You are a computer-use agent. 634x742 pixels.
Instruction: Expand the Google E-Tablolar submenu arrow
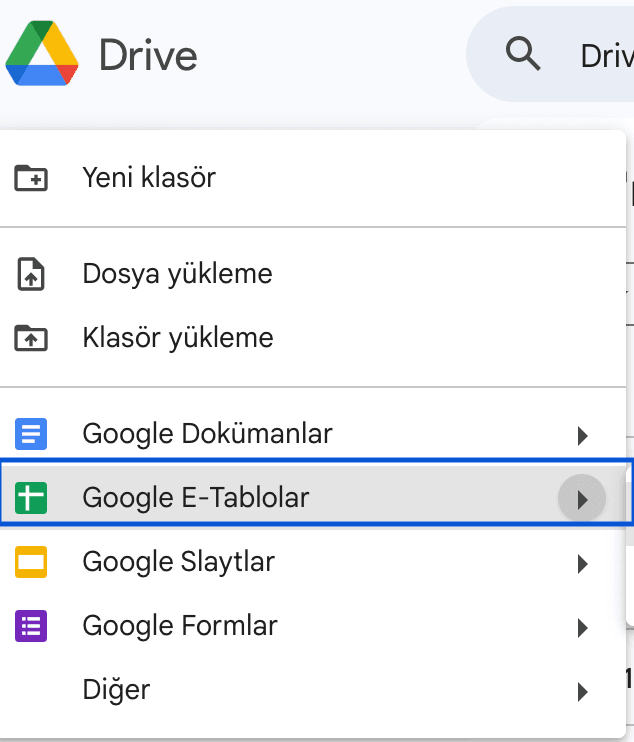(x=582, y=499)
